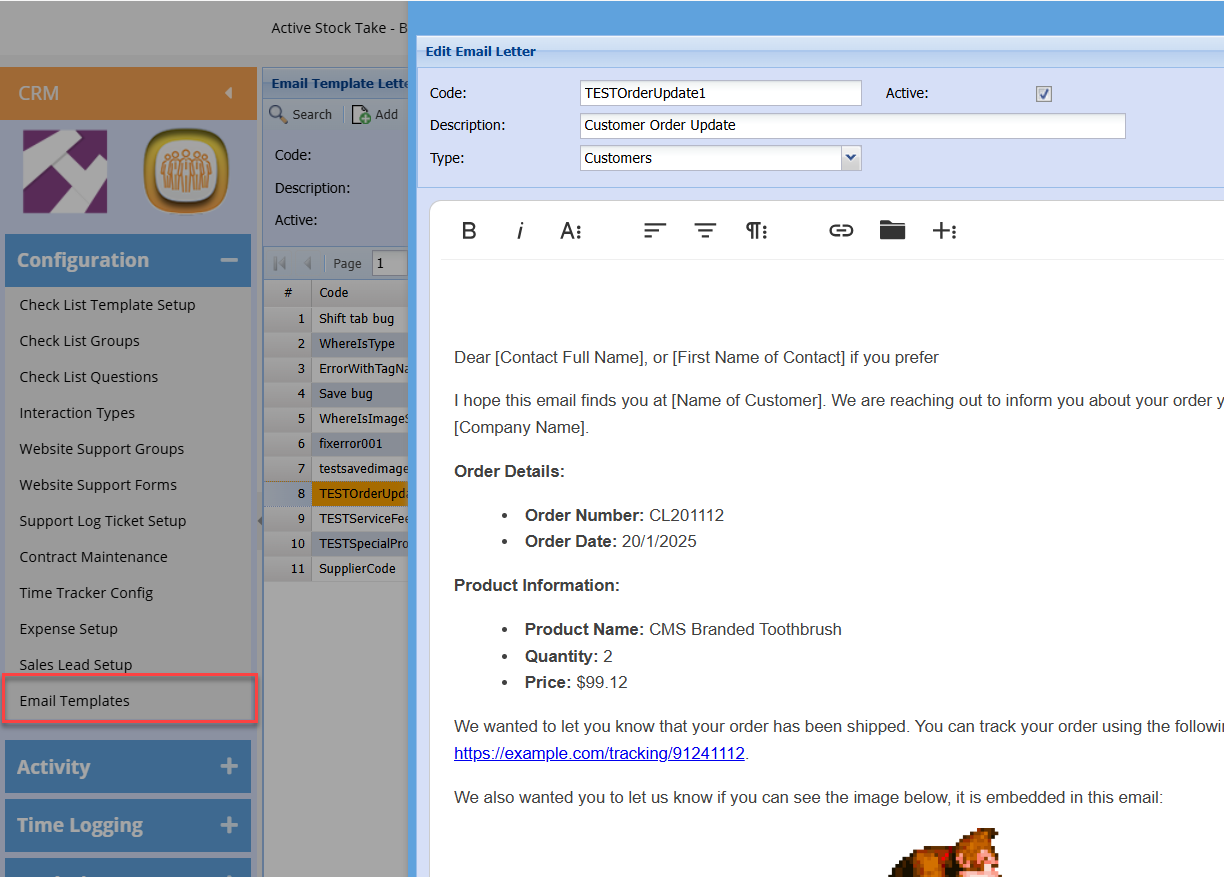Open Website Support Groups
Viewport: 1224px width, 877px height.
(101, 449)
